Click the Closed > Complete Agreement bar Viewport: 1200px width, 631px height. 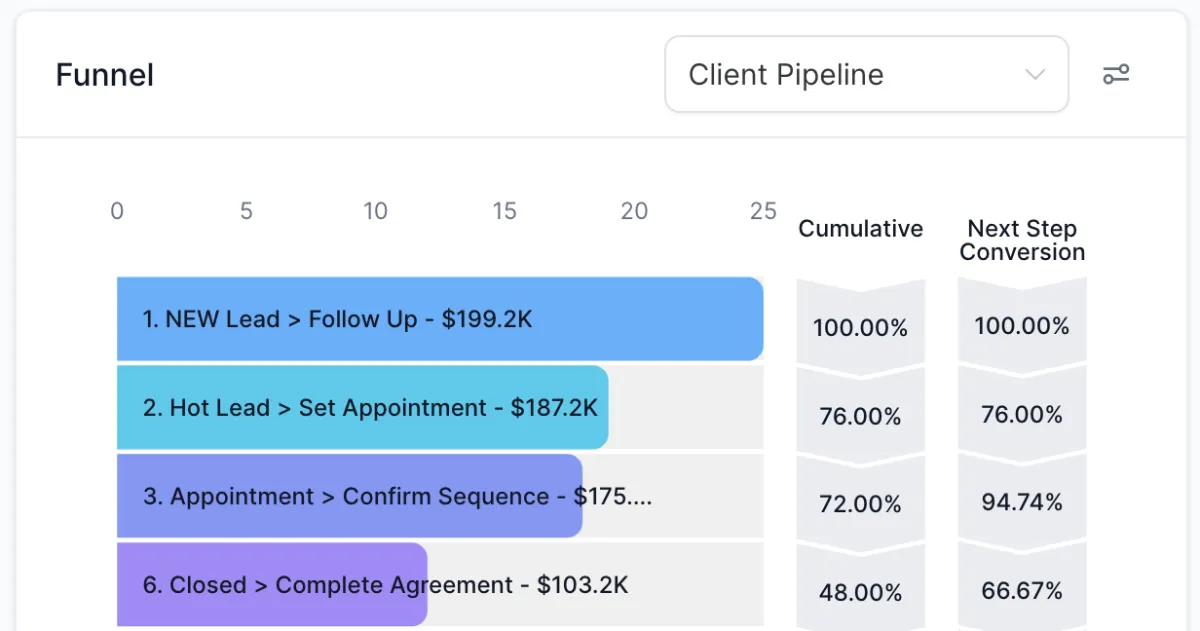[x=272, y=585]
